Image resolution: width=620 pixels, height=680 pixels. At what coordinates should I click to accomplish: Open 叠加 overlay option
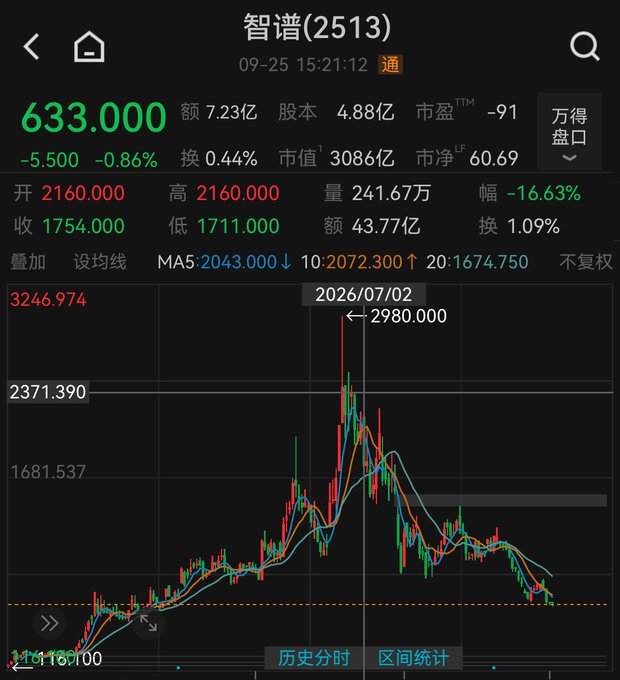coord(28,262)
